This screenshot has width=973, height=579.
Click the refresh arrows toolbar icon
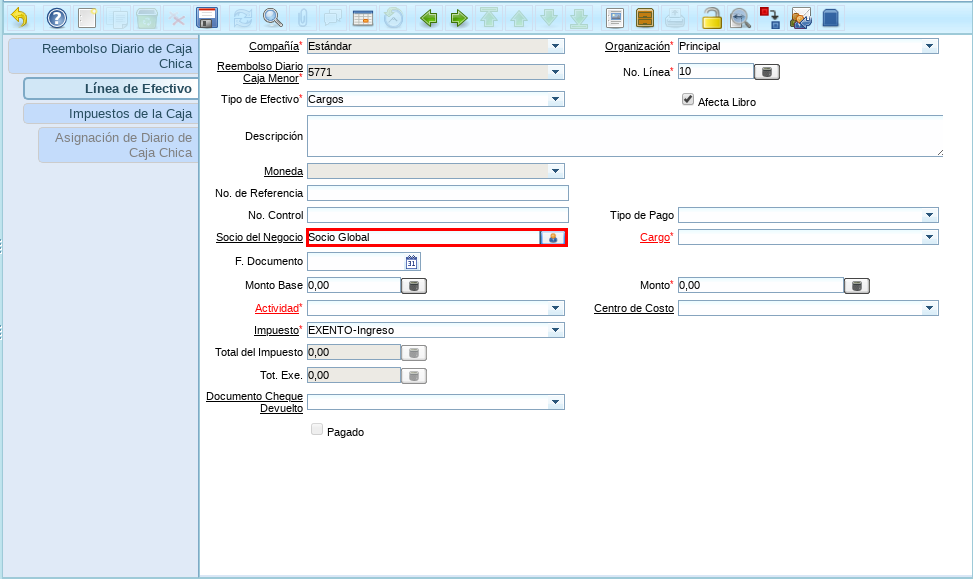[x=243, y=18]
